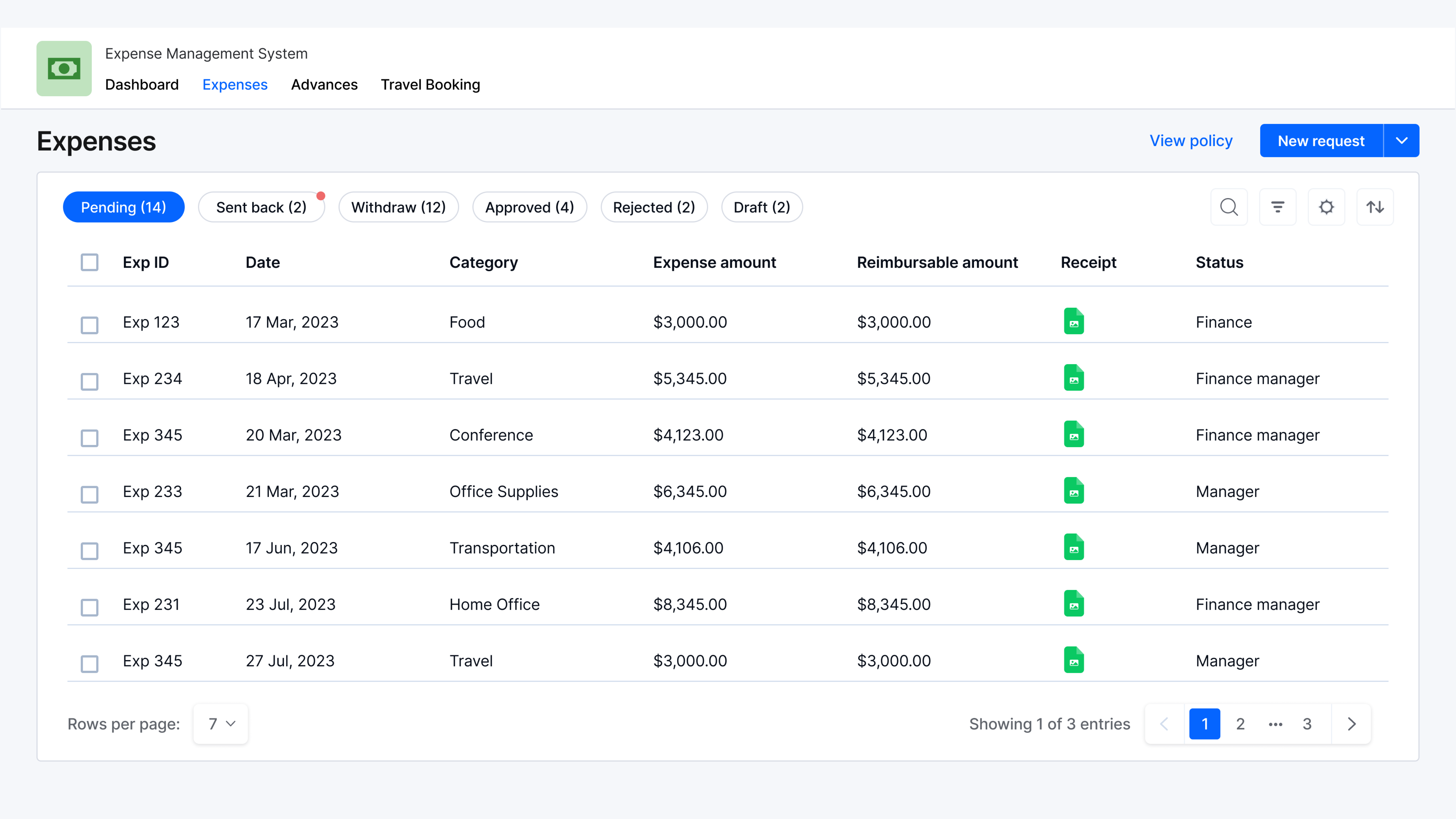Click the Finance status of Exp 123

click(x=1224, y=322)
